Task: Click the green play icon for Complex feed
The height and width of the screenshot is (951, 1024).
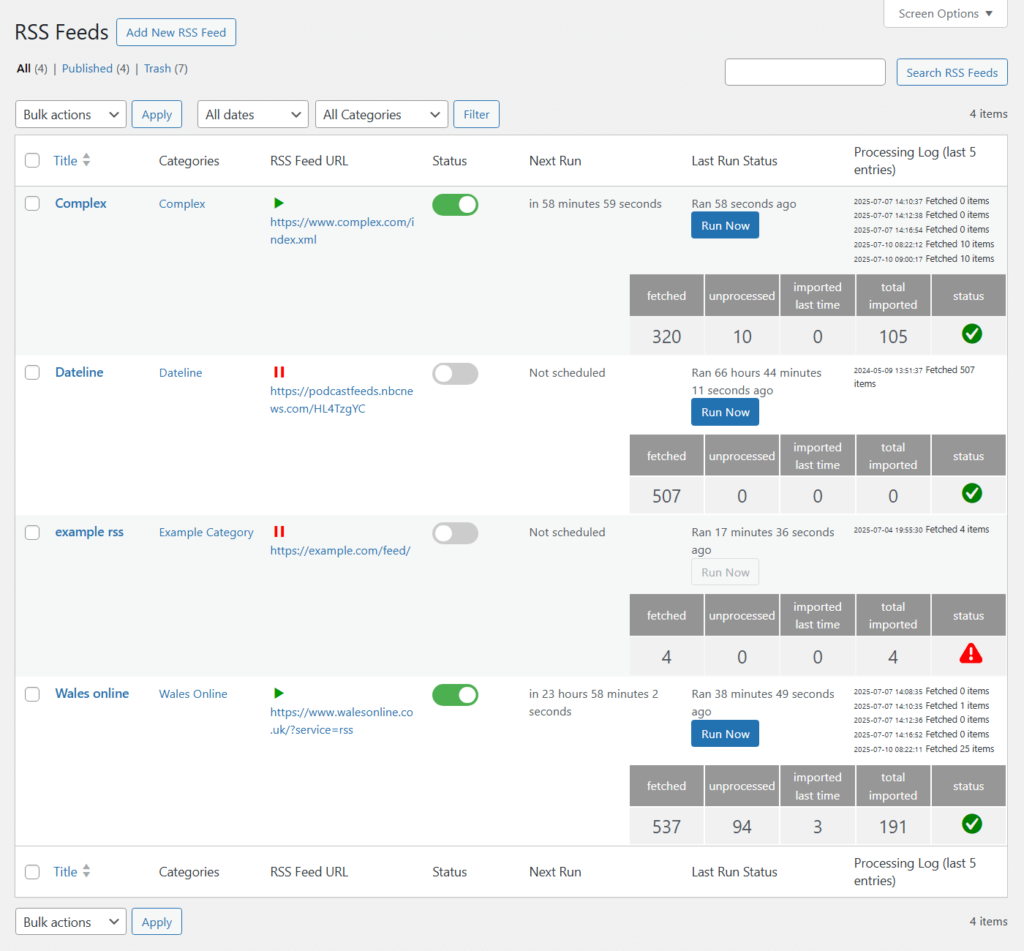Action: (279, 203)
